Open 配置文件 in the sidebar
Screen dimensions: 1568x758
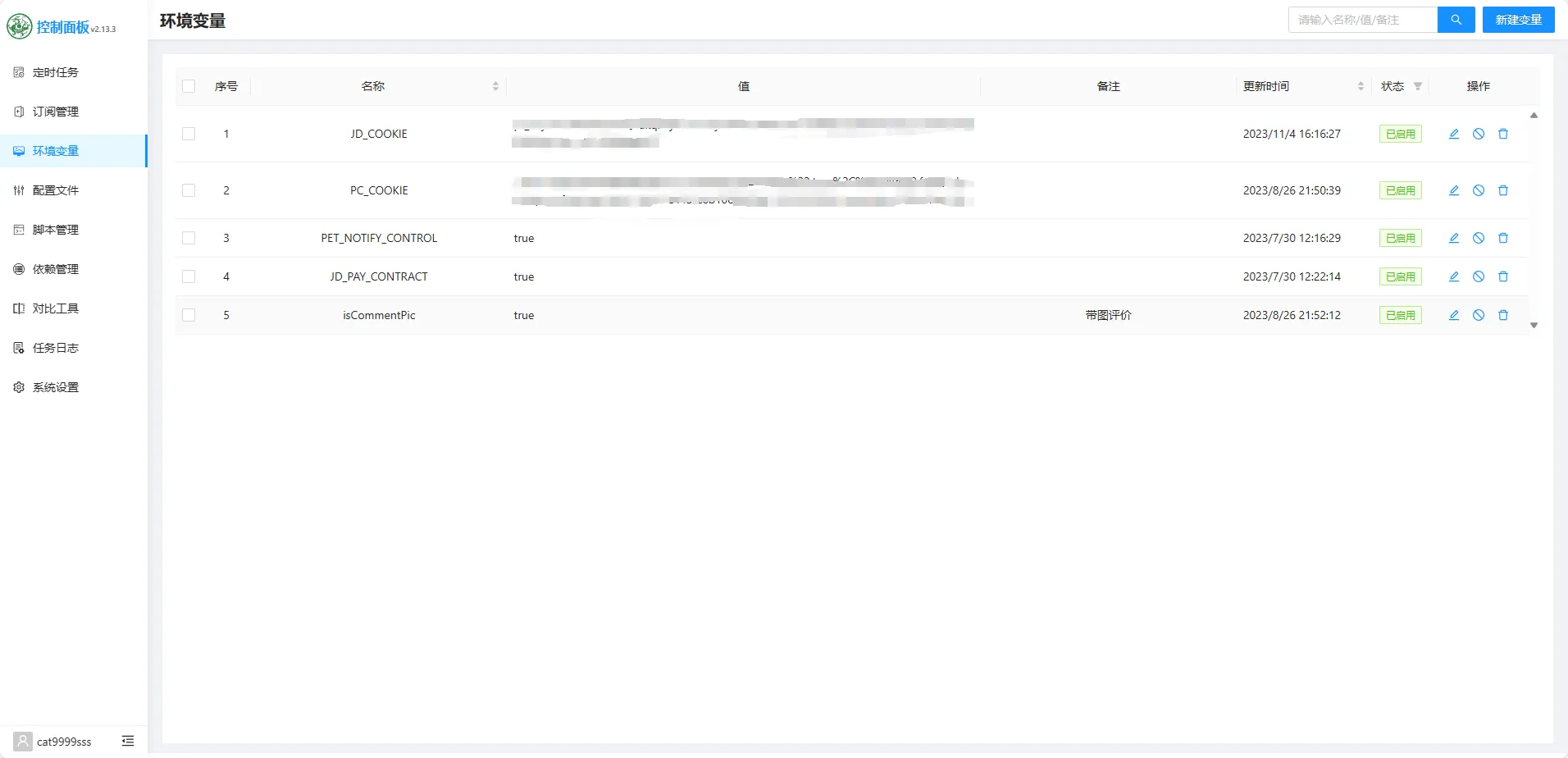point(73,190)
